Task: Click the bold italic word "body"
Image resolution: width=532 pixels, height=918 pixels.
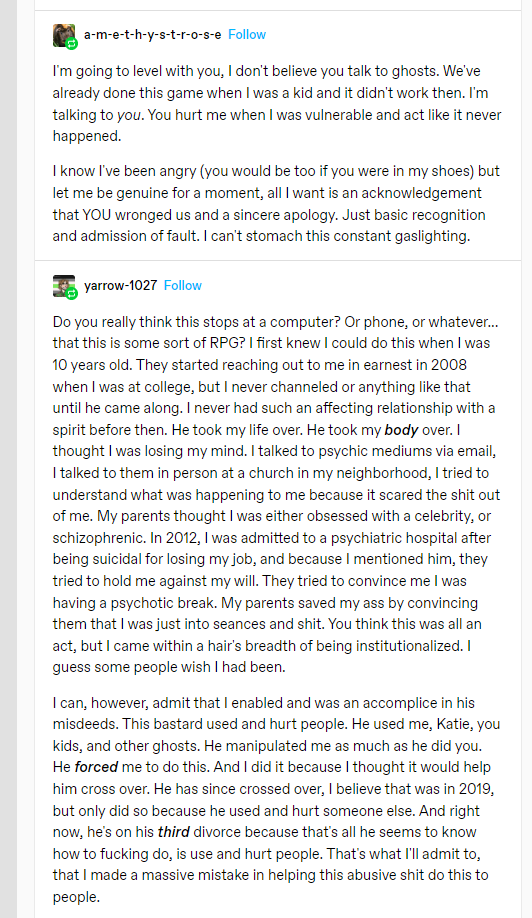Action: click(x=401, y=430)
